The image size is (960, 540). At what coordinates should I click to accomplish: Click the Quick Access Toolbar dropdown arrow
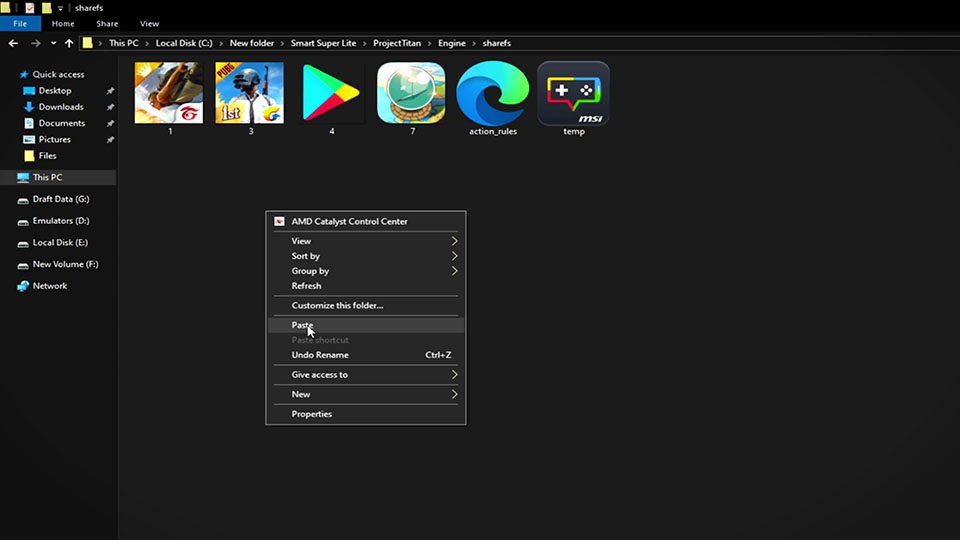pos(60,8)
